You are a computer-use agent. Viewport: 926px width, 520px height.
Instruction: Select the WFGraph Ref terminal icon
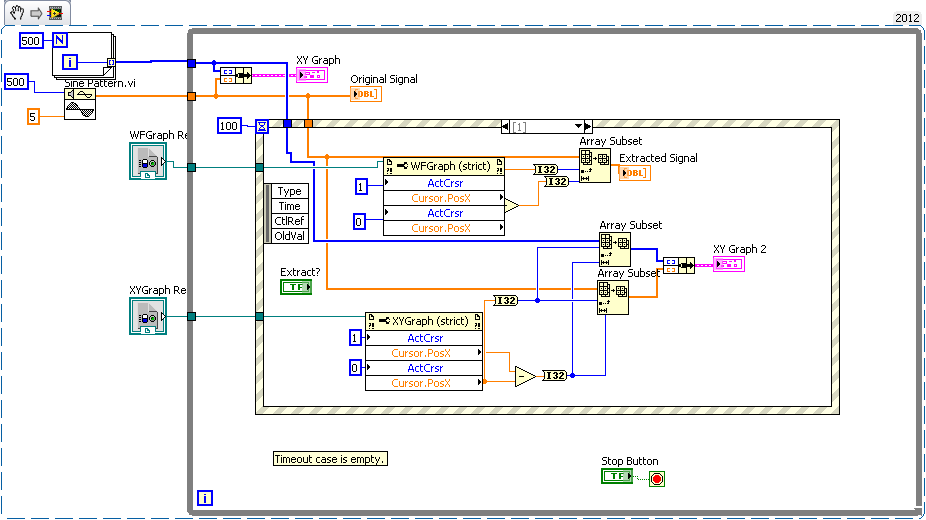click(148, 161)
